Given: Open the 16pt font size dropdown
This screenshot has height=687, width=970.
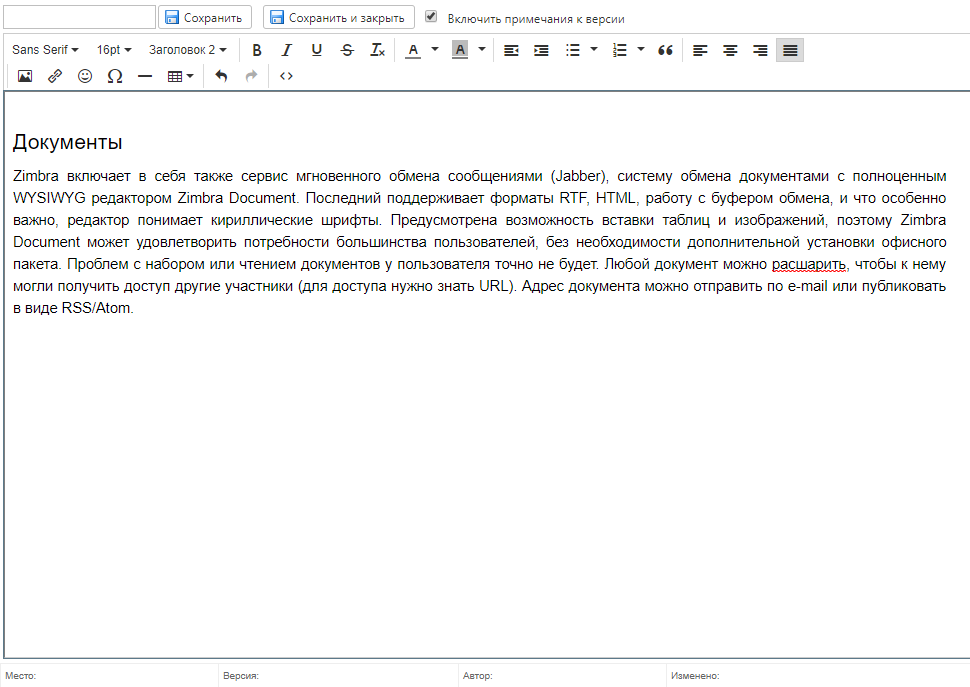Looking at the screenshot, I should tap(114, 50).
